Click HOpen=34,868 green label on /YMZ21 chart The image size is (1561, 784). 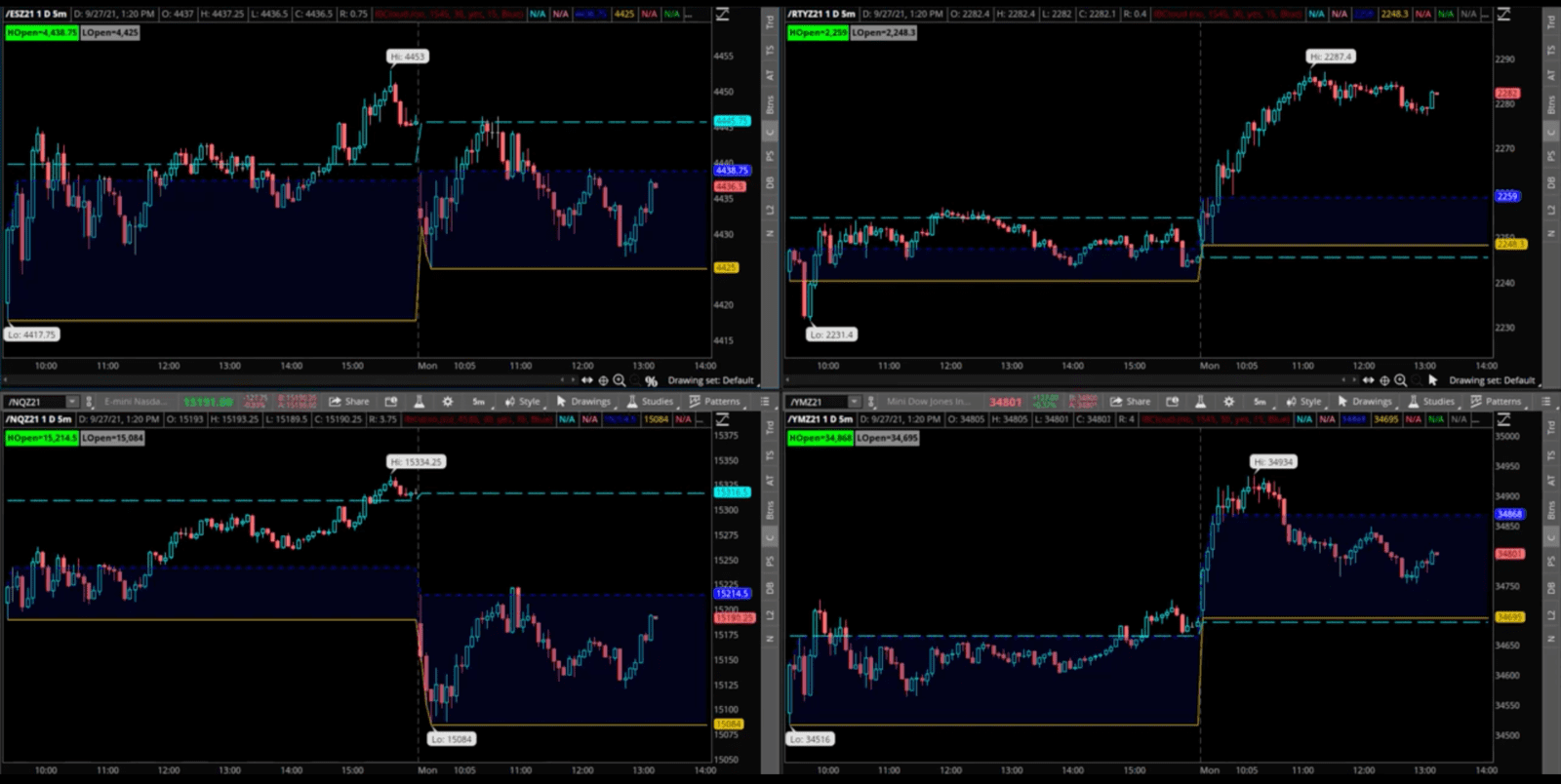pos(821,438)
